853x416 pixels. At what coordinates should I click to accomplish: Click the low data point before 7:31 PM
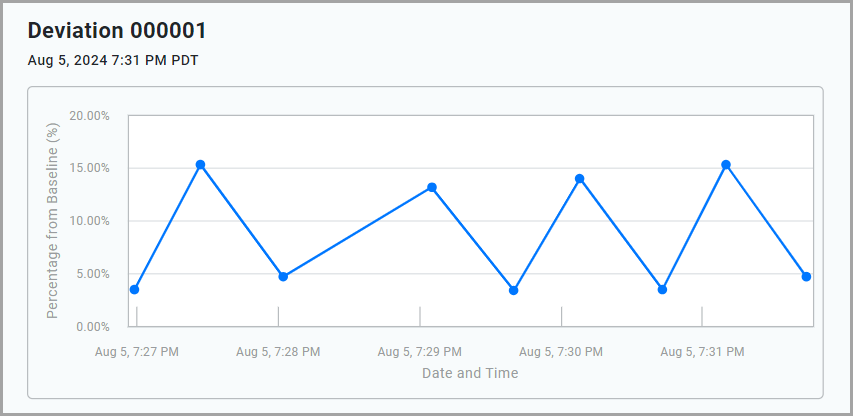pos(662,289)
